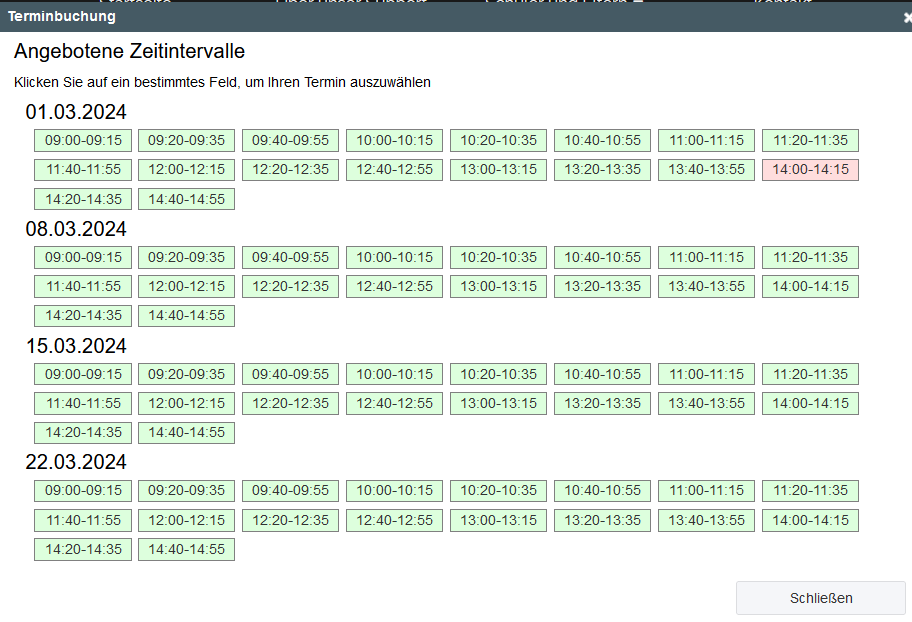
Task: Choose 14:20-14:35 on 15.03.2024
Action: (83, 432)
